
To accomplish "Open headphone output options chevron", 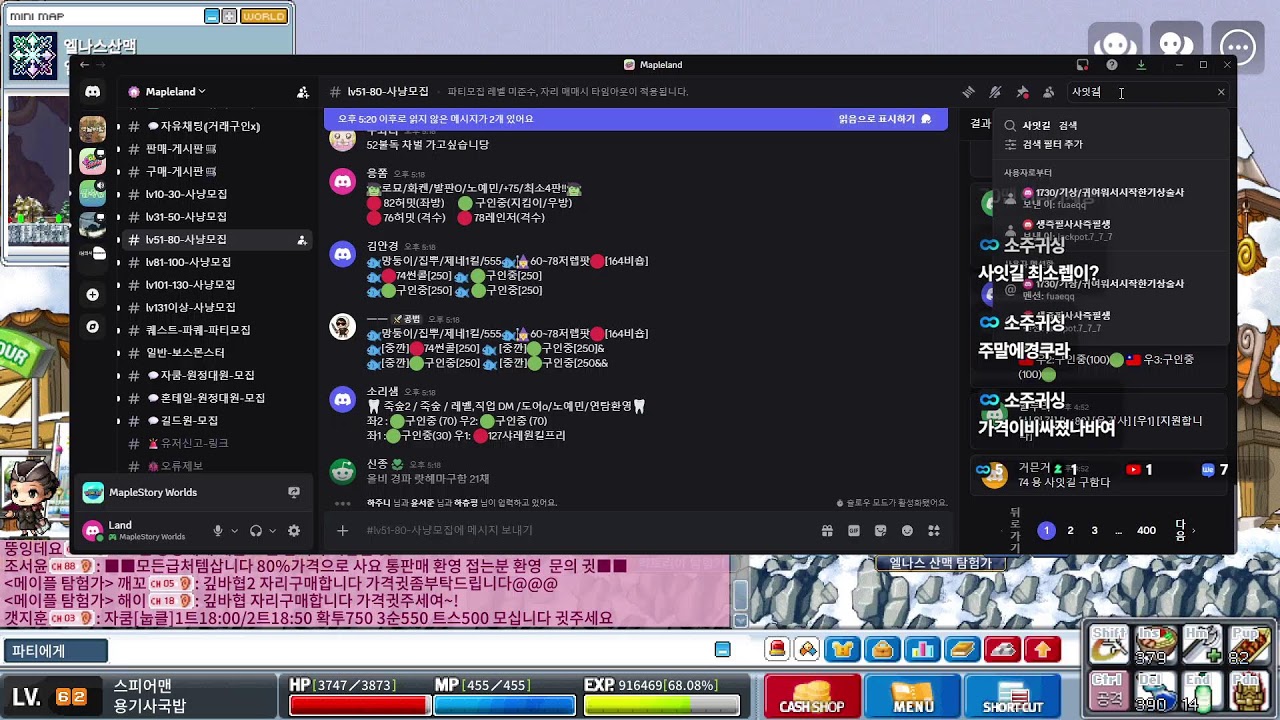I will point(273,531).
